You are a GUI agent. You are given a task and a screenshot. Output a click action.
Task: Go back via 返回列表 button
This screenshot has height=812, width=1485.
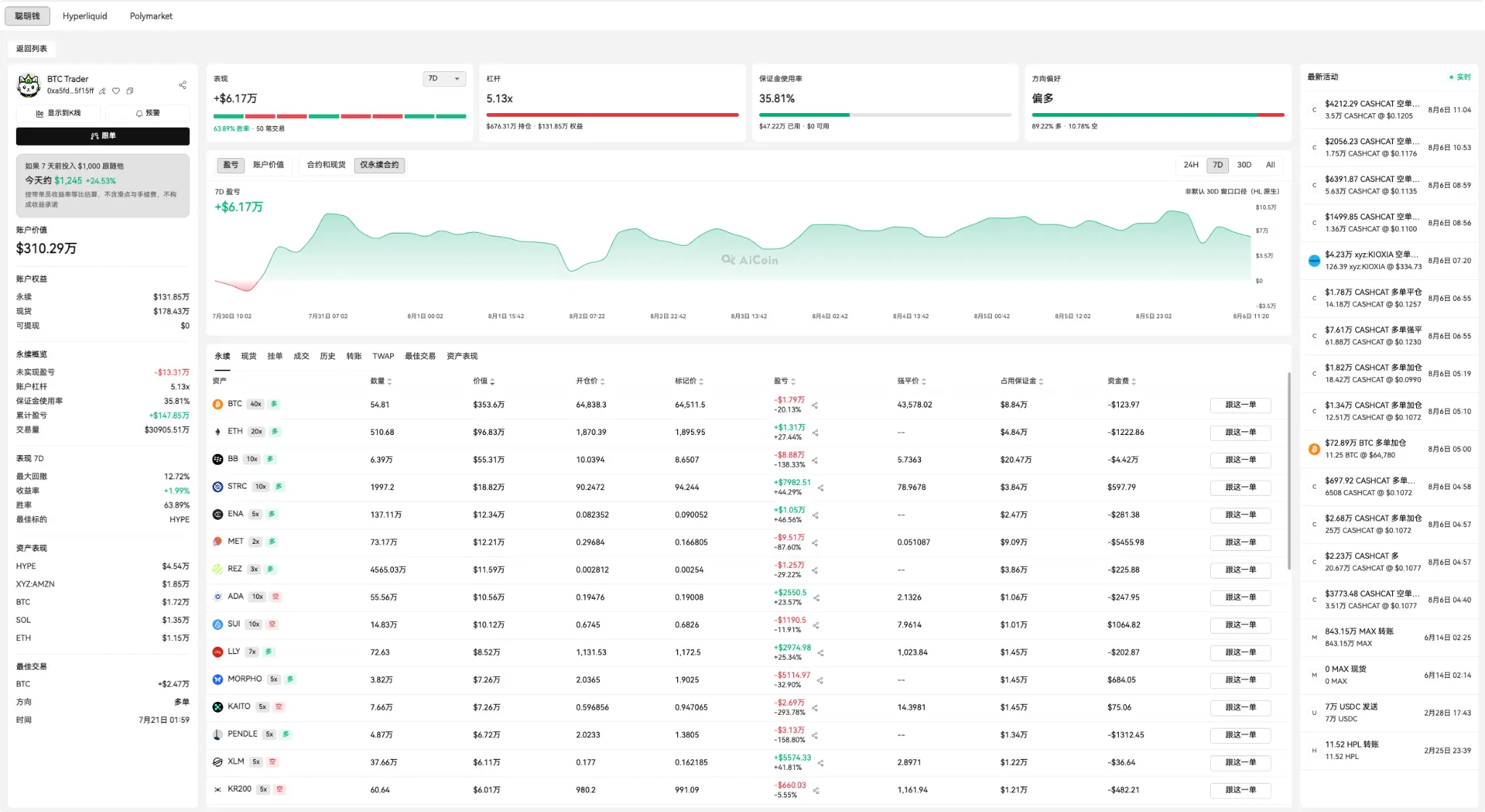pos(32,49)
